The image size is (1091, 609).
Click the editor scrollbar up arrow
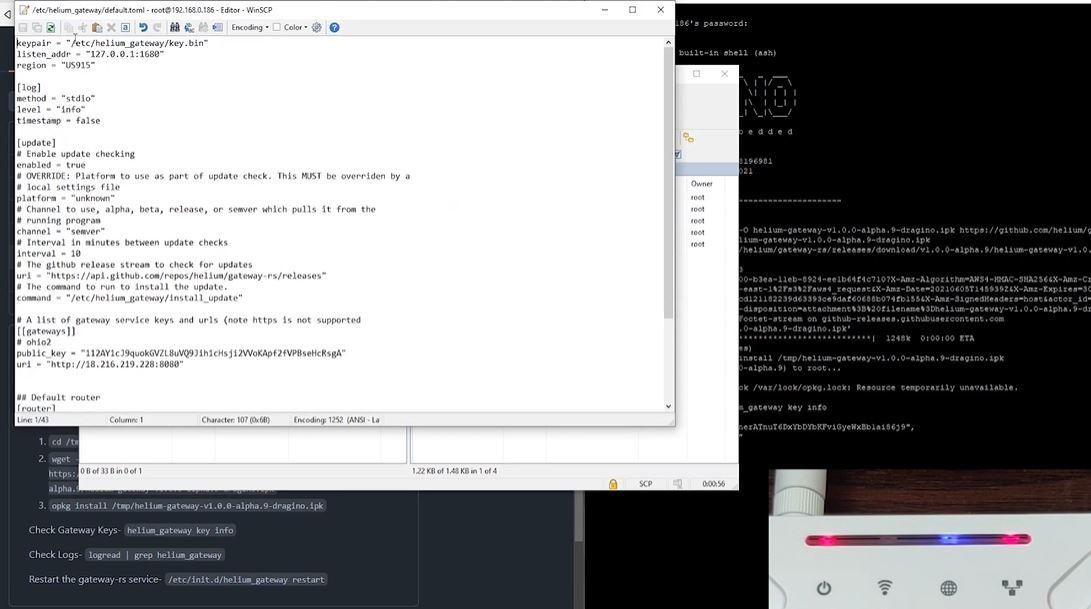click(669, 42)
